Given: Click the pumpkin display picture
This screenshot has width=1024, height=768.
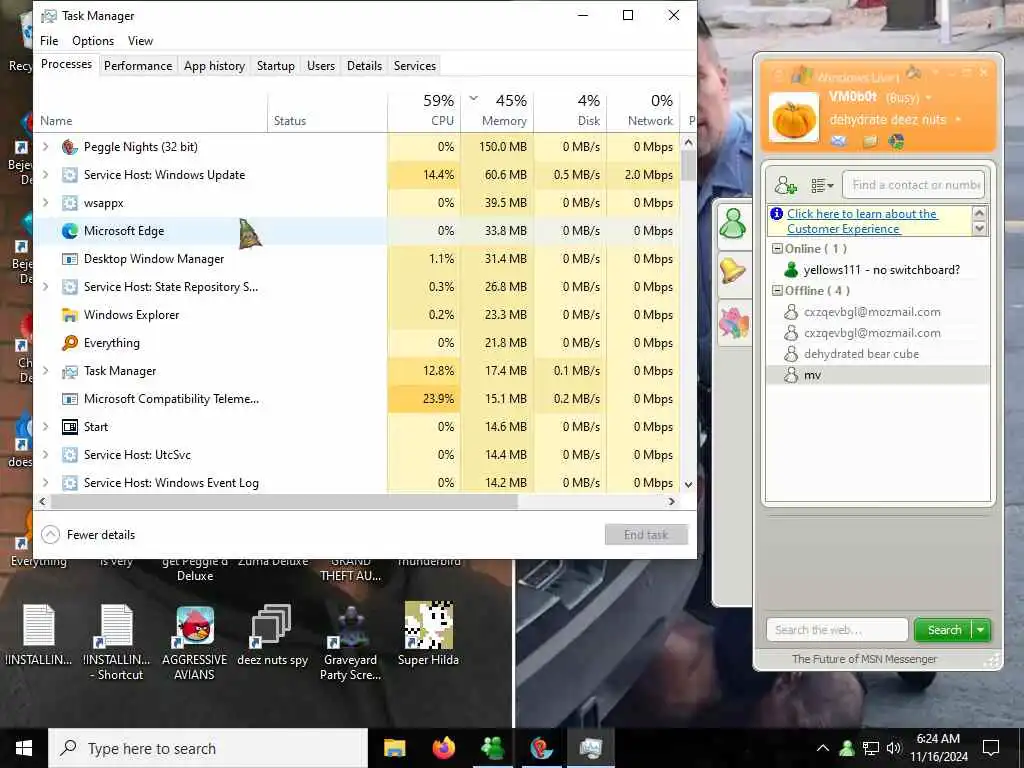Looking at the screenshot, I should [x=794, y=118].
